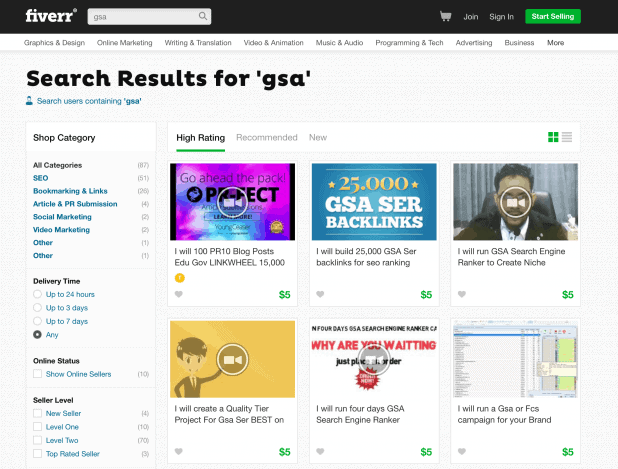The image size is (618, 469).
Task: Open Programming & Tech category
Action: [409, 43]
